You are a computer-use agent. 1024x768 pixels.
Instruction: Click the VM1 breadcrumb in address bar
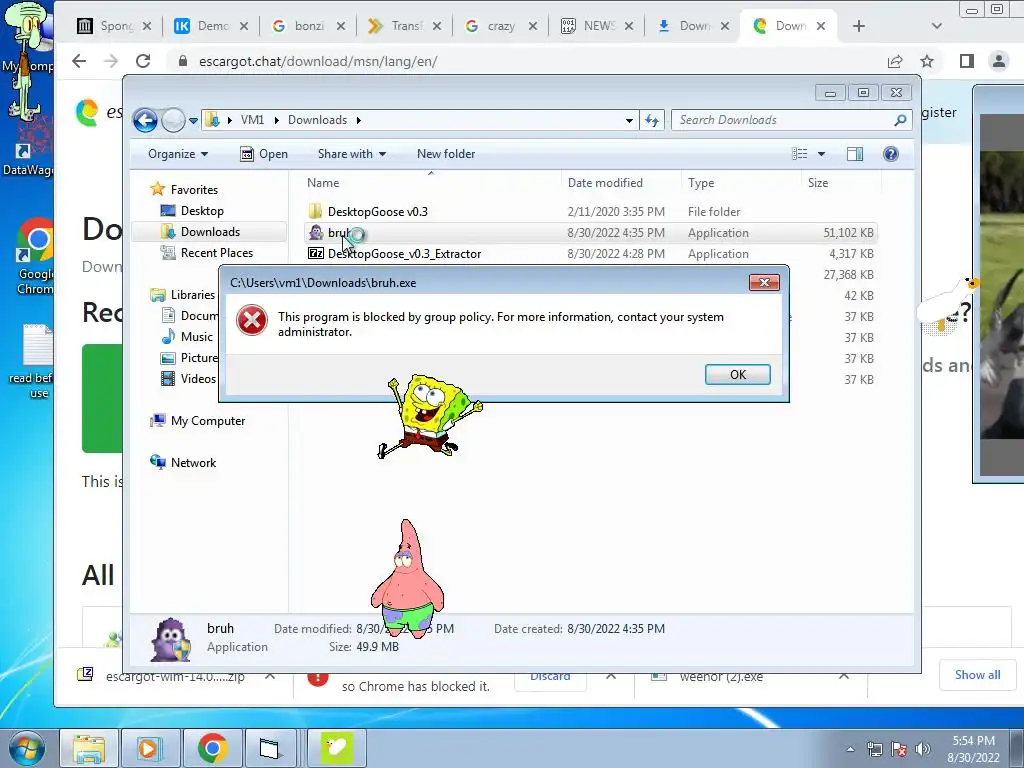(252, 120)
